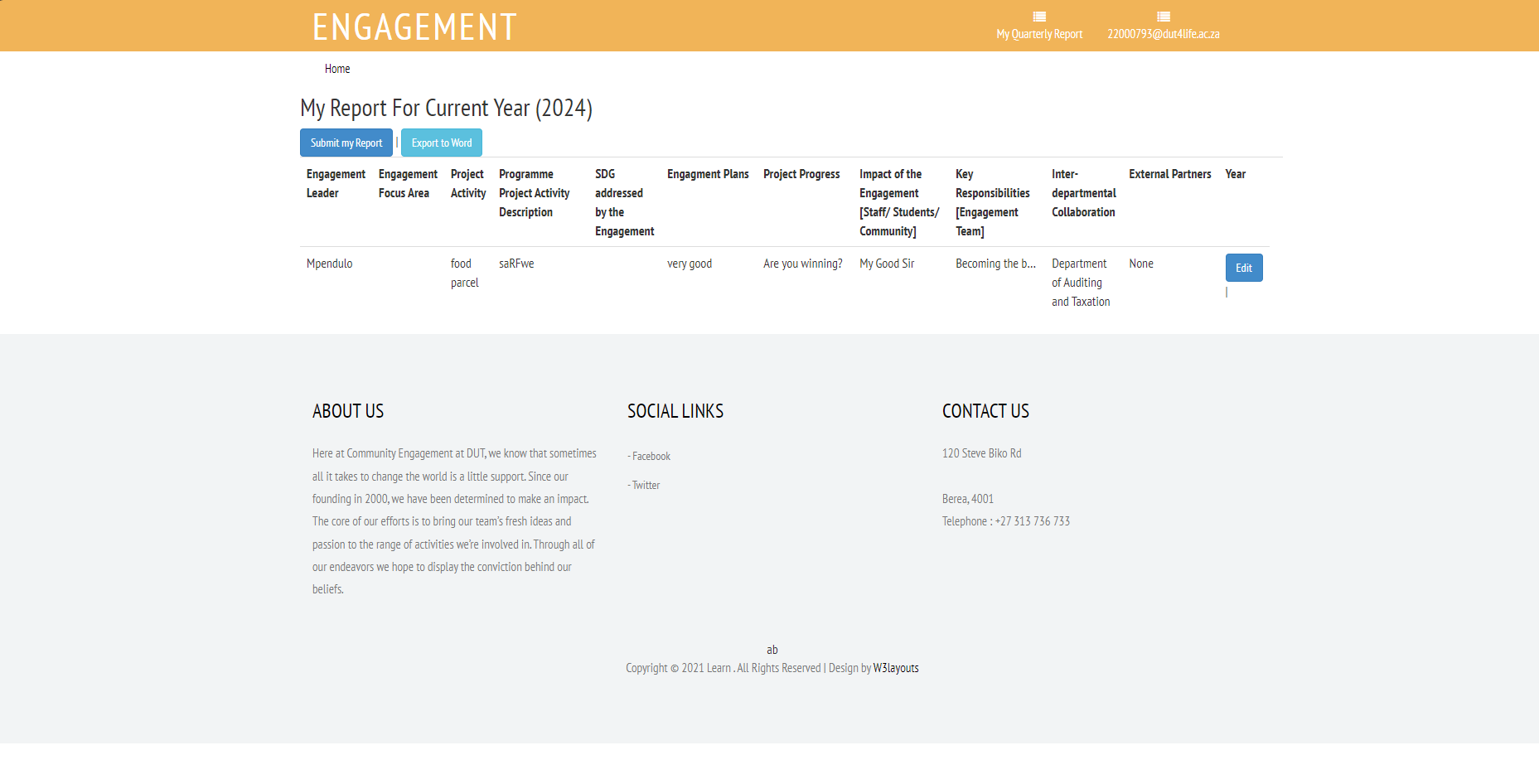This screenshot has height=784, width=1539.
Task: Open the 22000793@dut4life.ac.za account menu
Action: click(x=1163, y=34)
